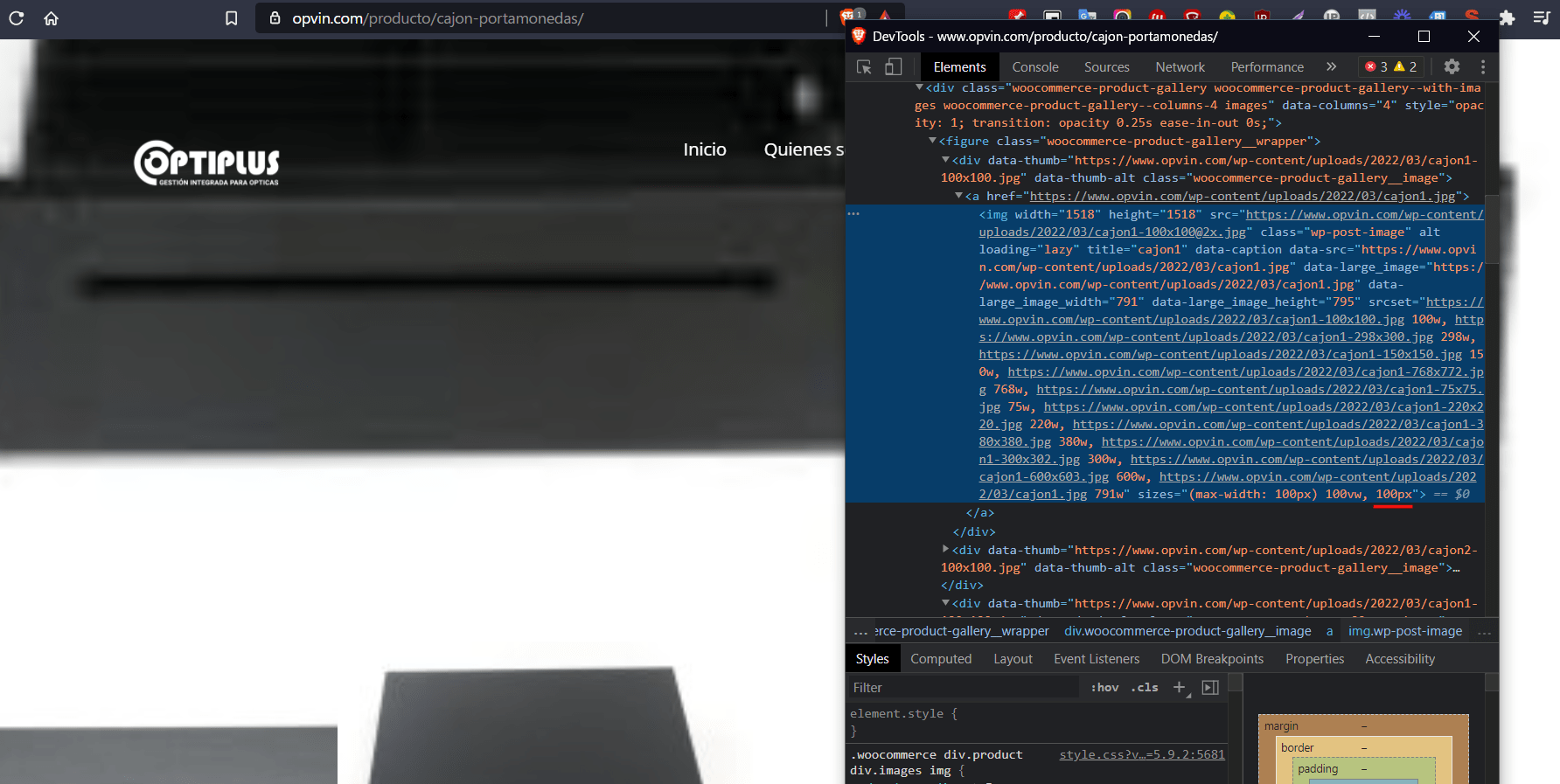Toggle the .cls class editor
The image size is (1560, 784).
click(1144, 688)
